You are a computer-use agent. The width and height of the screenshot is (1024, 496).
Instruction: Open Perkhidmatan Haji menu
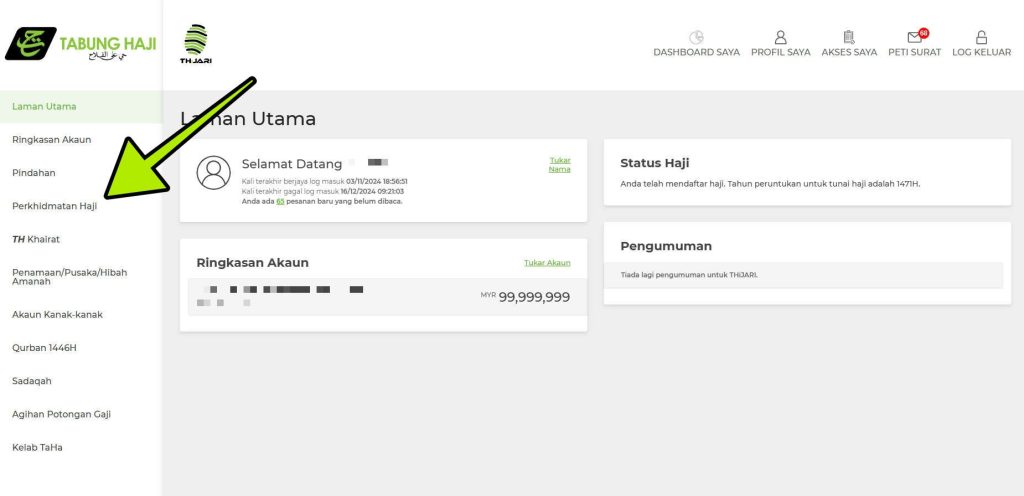point(54,206)
